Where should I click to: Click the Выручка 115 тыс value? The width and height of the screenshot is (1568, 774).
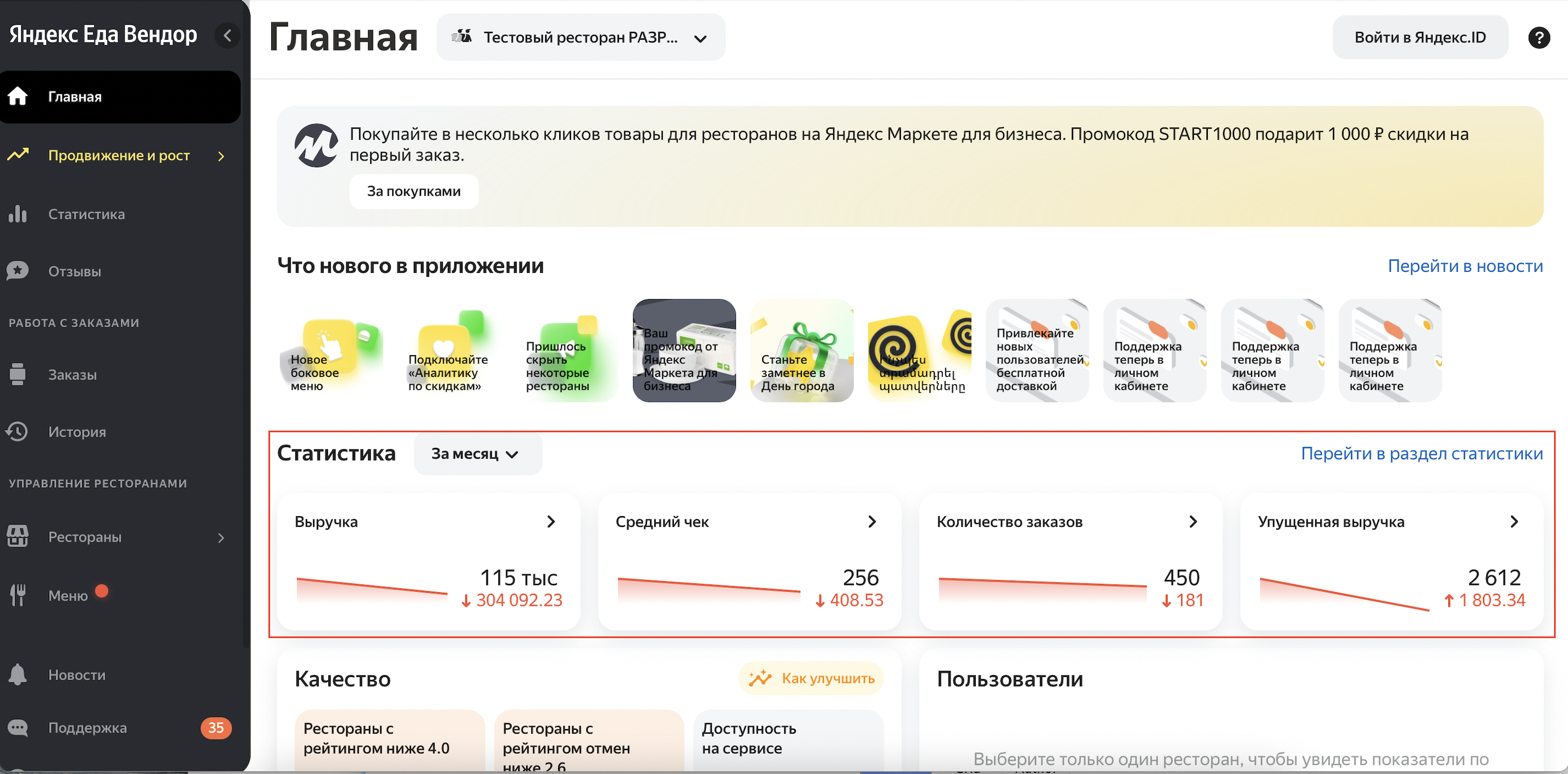pos(518,577)
